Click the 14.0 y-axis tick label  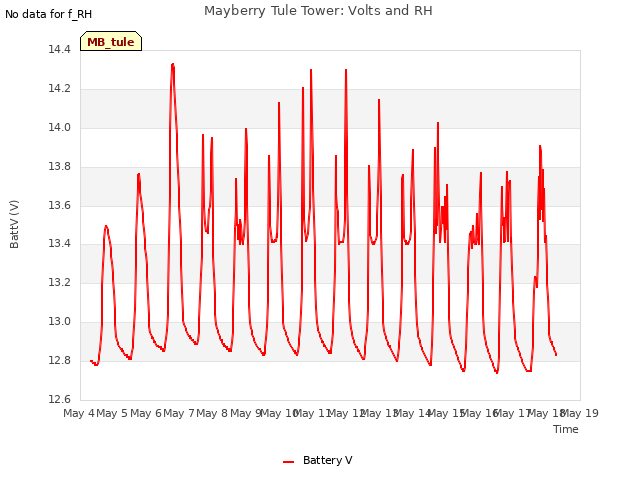point(60,127)
